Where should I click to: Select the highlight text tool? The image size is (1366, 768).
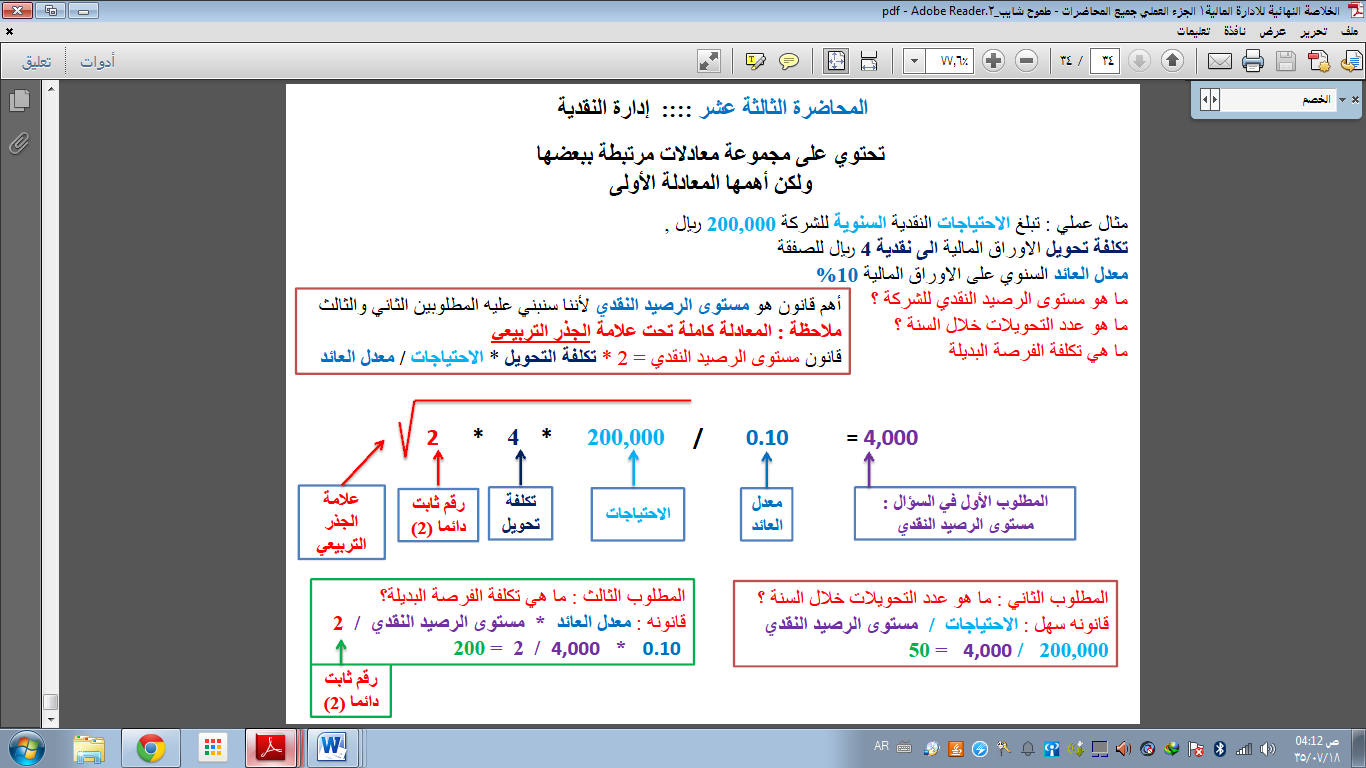tap(756, 61)
